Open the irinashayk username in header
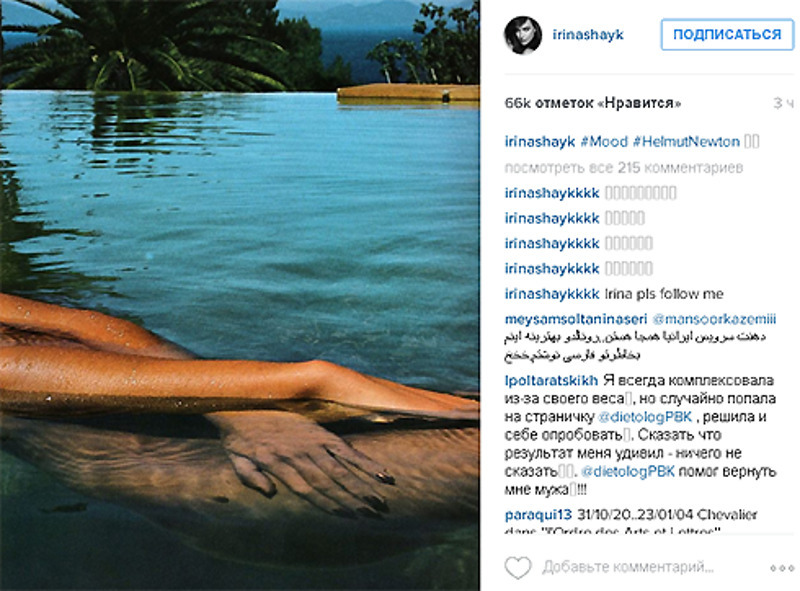 pos(588,35)
